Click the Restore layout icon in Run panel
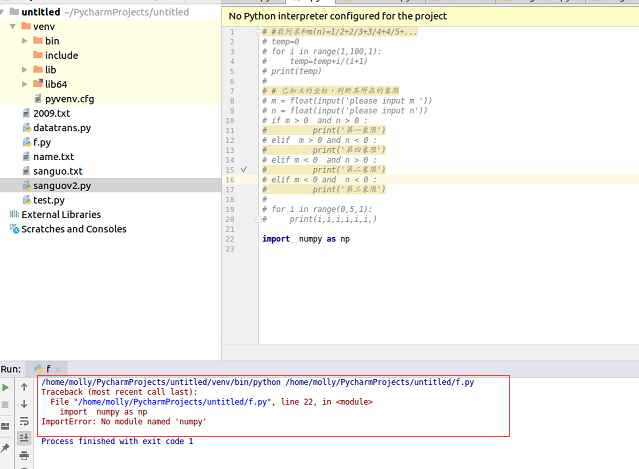The width and height of the screenshot is (639, 469). click(x=5, y=426)
